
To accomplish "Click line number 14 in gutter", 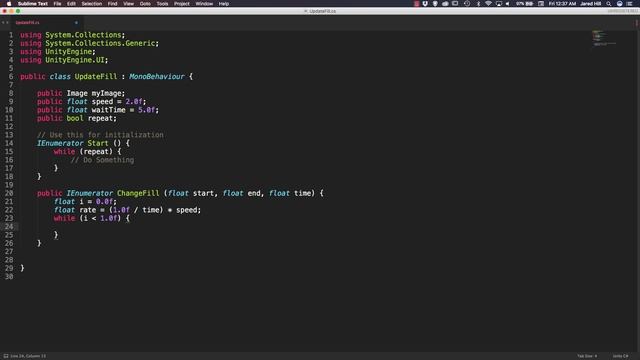I will [x=9, y=143].
